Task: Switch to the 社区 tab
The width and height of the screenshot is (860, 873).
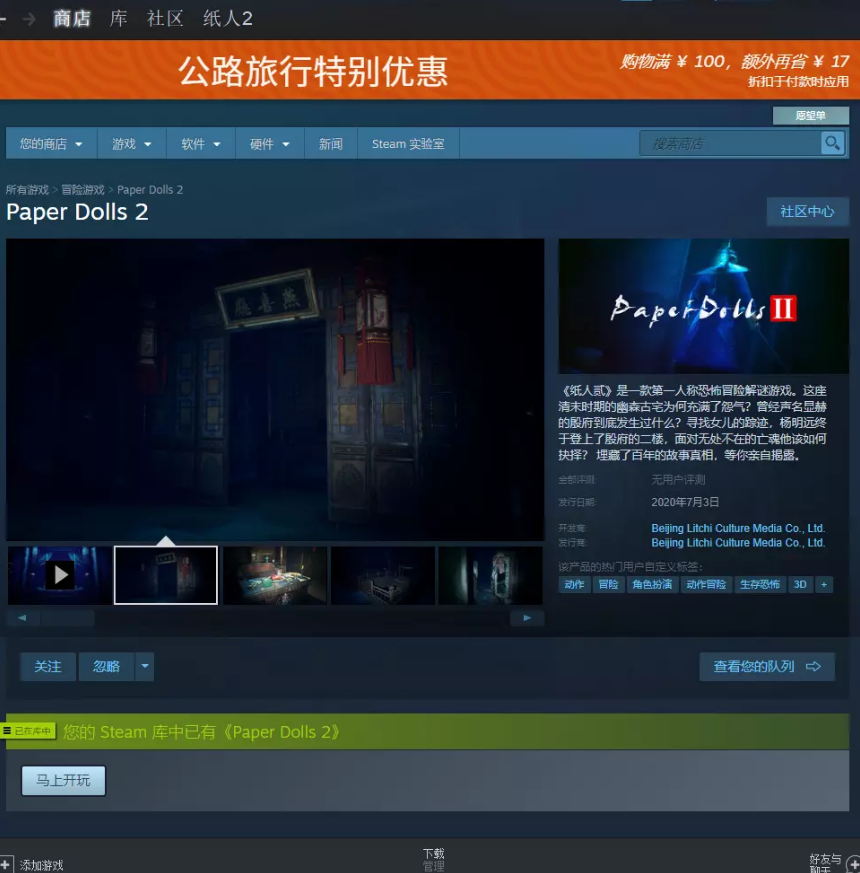Action: (x=165, y=19)
